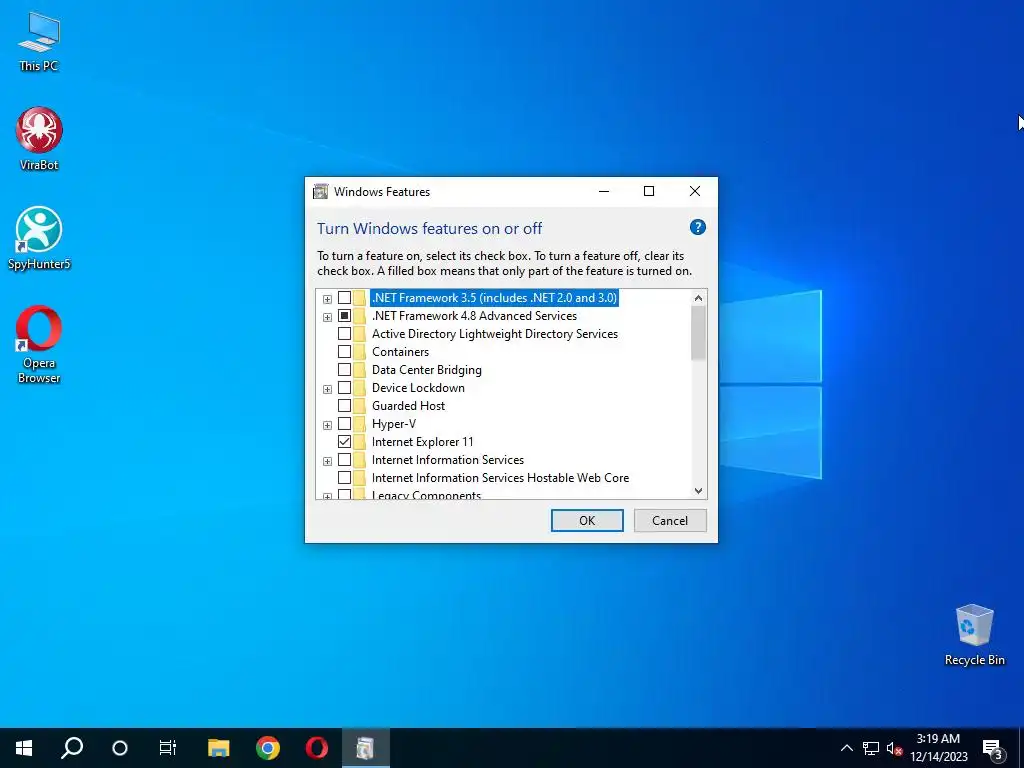Click folder icon beside Guarded Host
The image size is (1024, 768).
pos(359,406)
